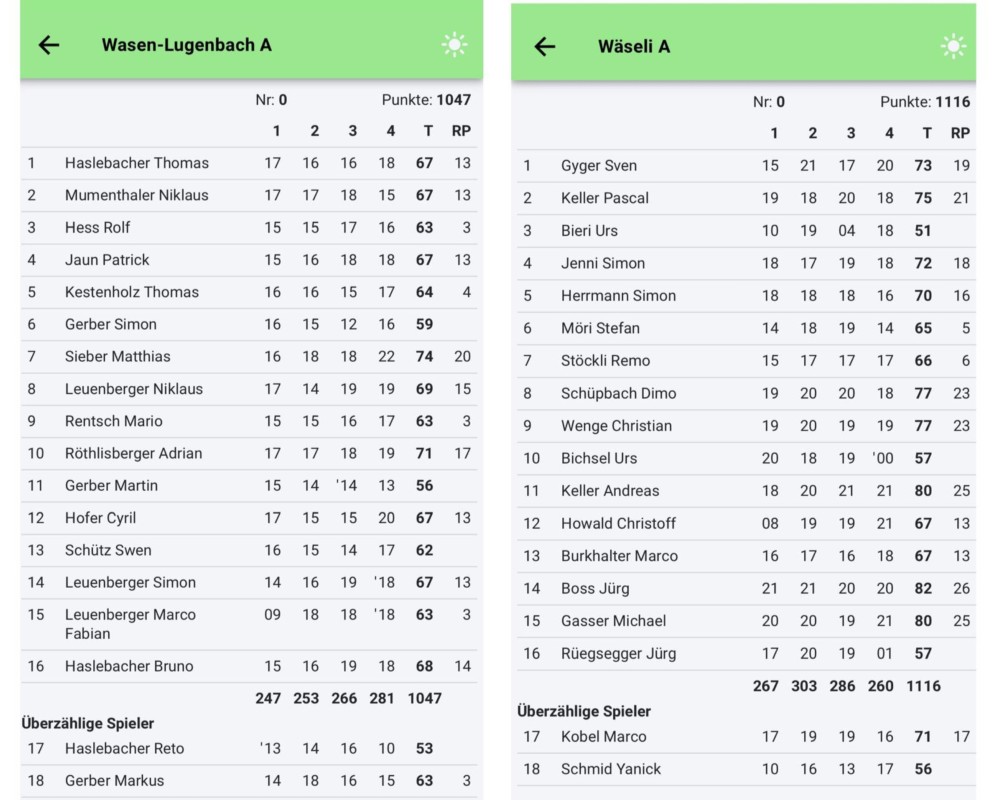Viewport: 995px width, 800px height.
Task: Toggle brightness sun icon in Wasen-Lugenbach A header
Action: [455, 45]
